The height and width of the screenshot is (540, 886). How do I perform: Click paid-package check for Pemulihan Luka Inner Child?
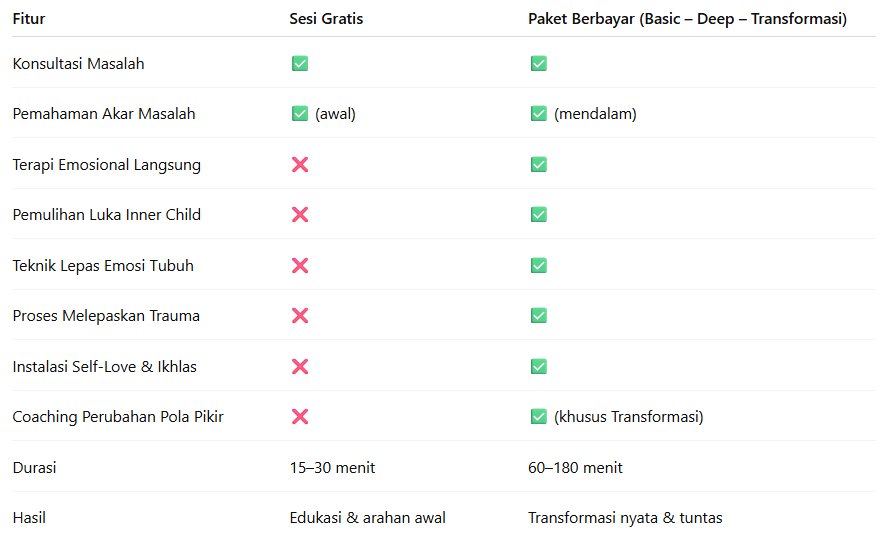[538, 215]
